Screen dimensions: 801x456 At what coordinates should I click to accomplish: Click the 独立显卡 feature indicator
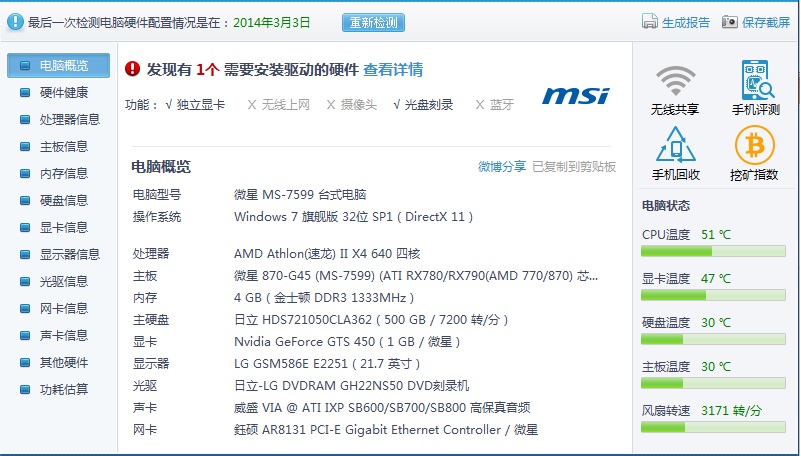[195, 105]
